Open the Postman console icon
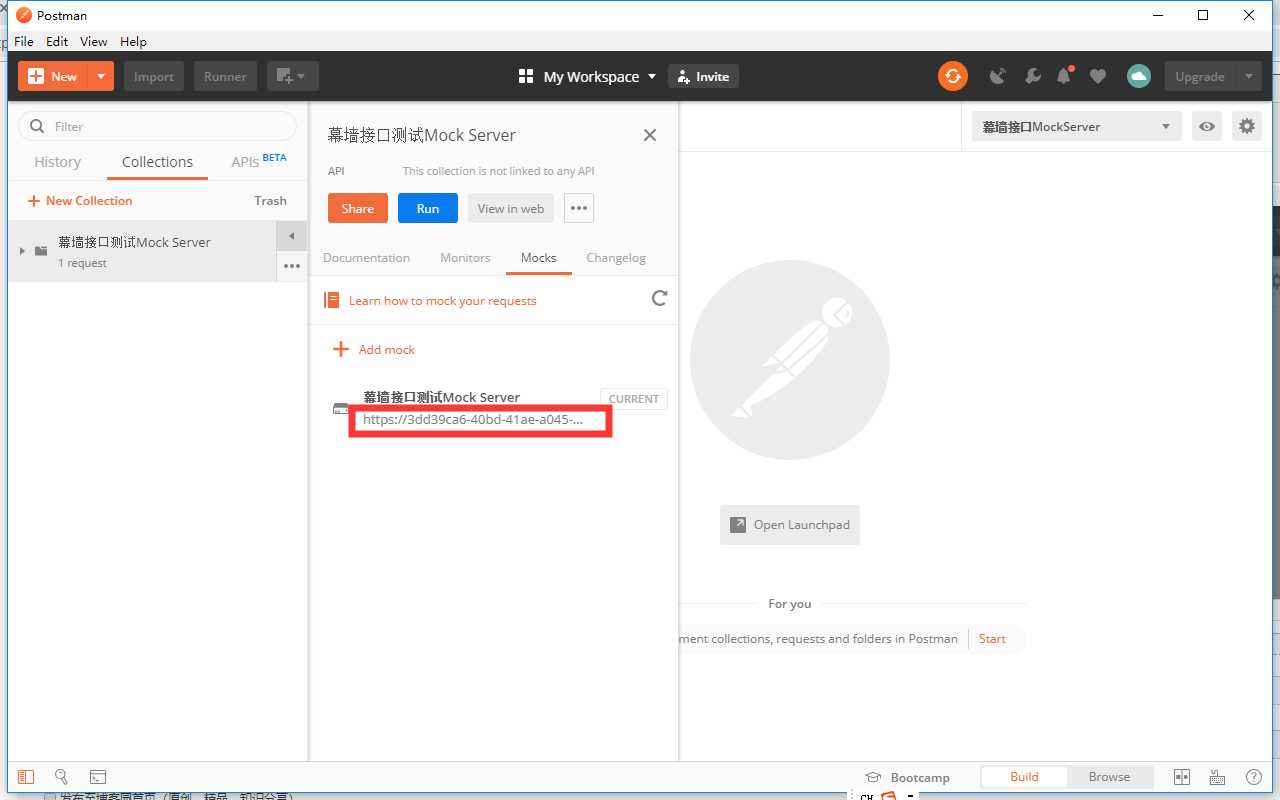The width and height of the screenshot is (1280, 800). pos(98,777)
